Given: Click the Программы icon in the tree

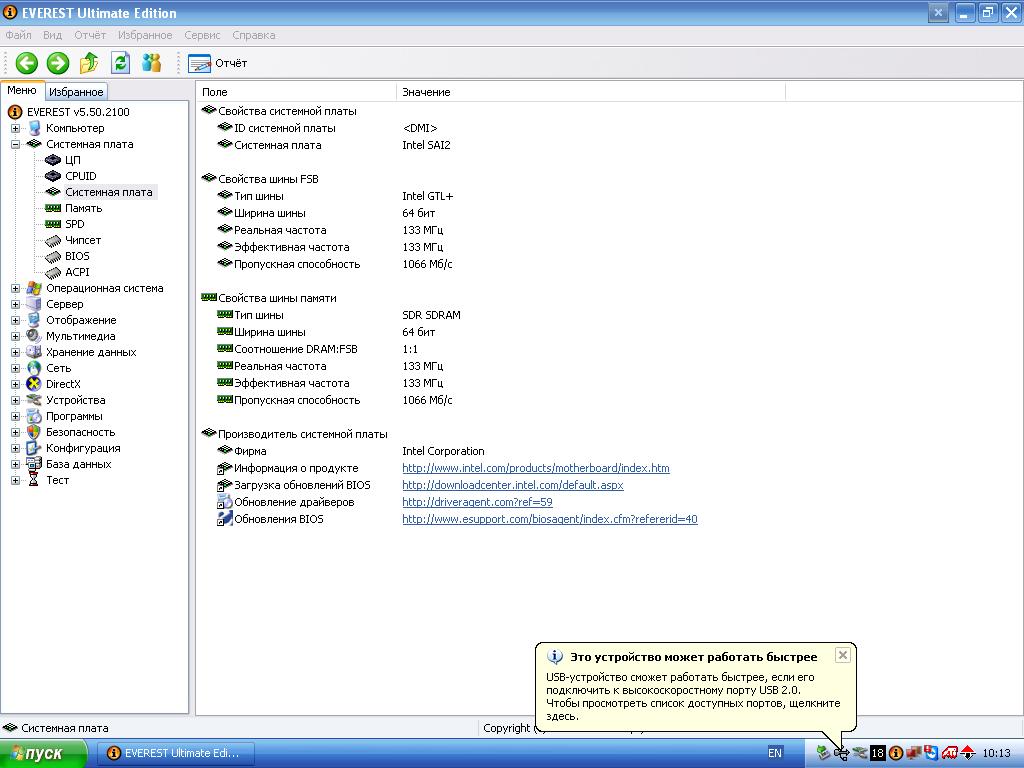Looking at the screenshot, I should [34, 417].
